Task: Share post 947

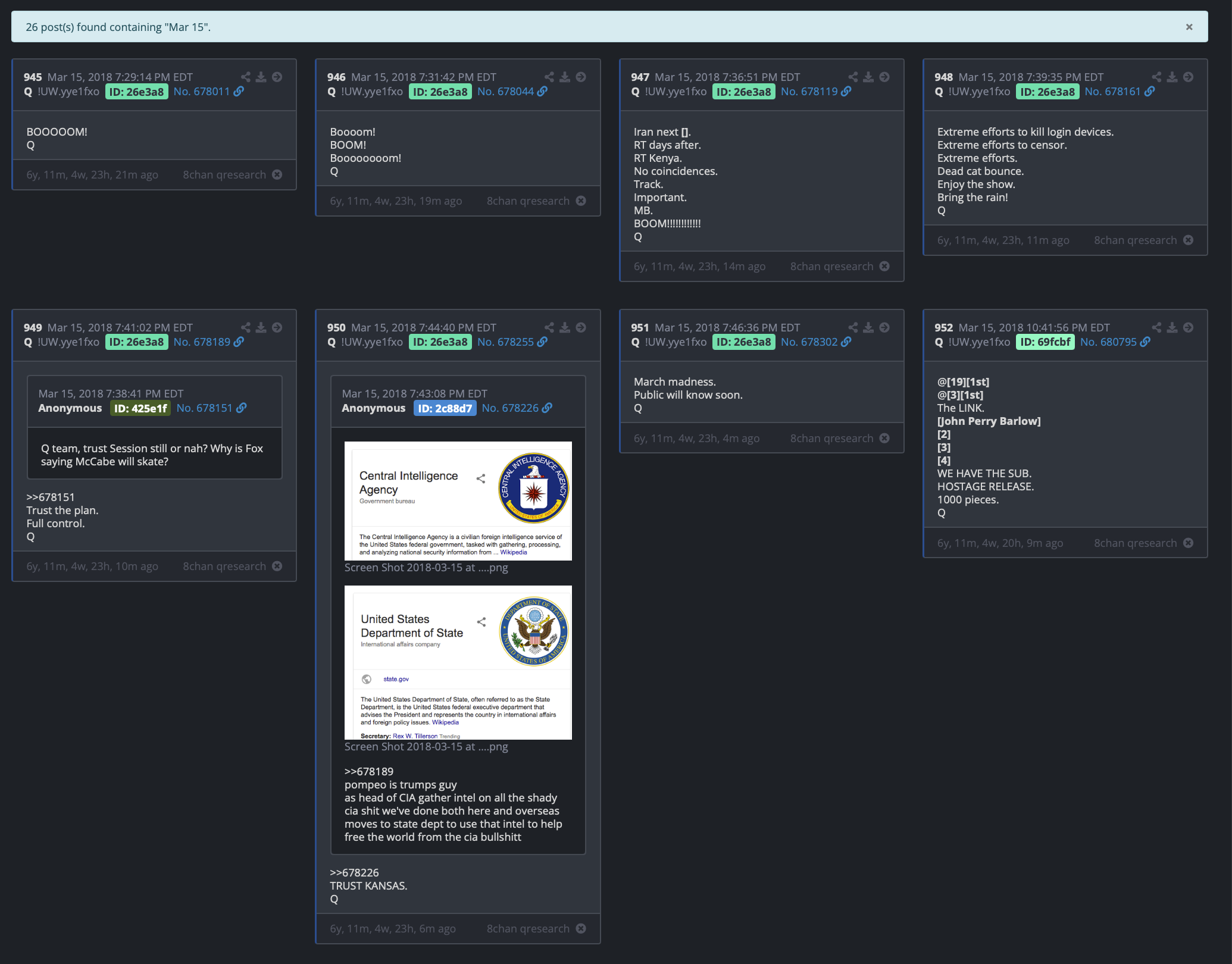Action: [x=853, y=77]
